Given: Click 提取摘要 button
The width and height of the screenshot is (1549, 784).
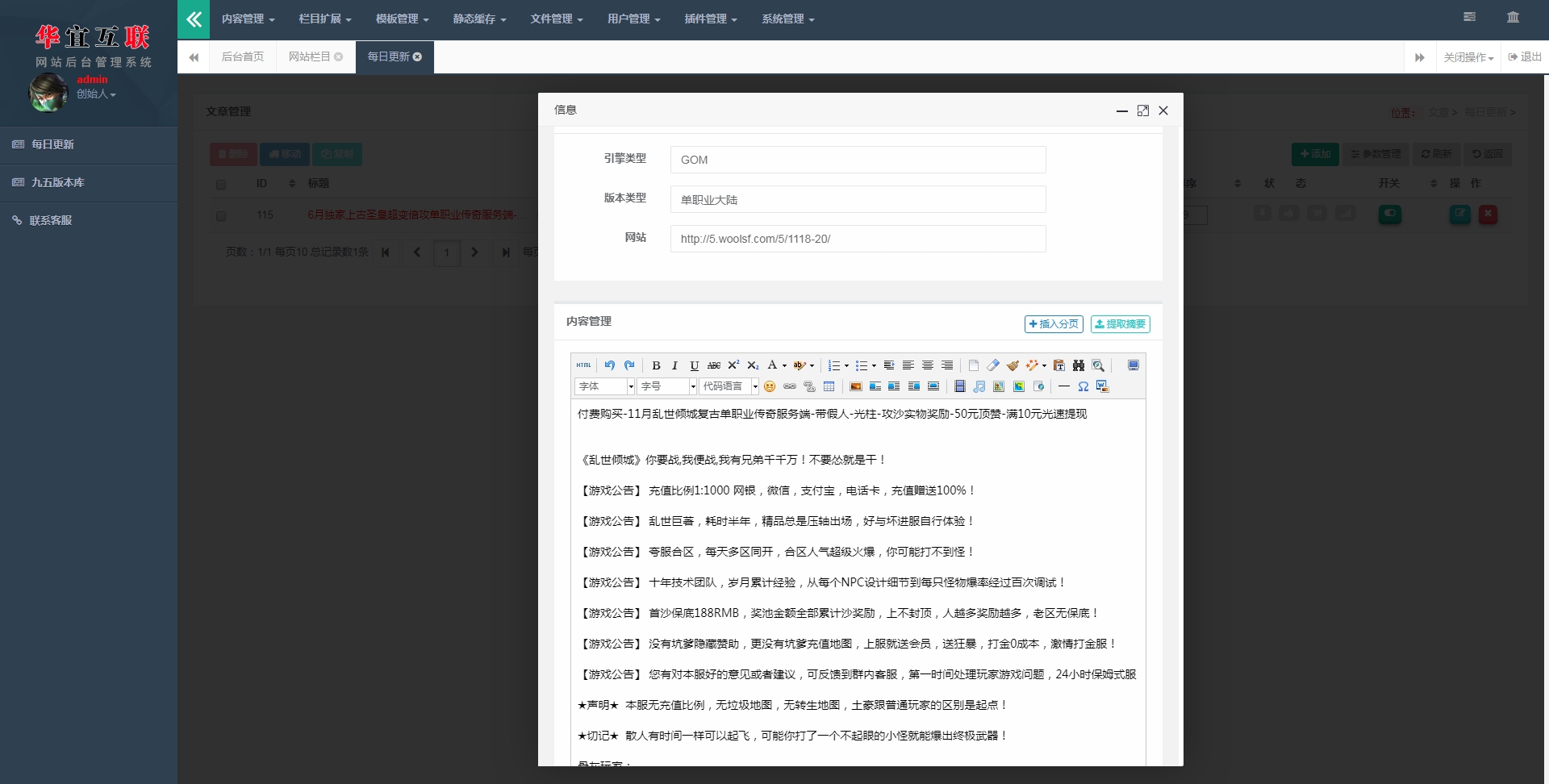Looking at the screenshot, I should pyautogui.click(x=1121, y=323).
